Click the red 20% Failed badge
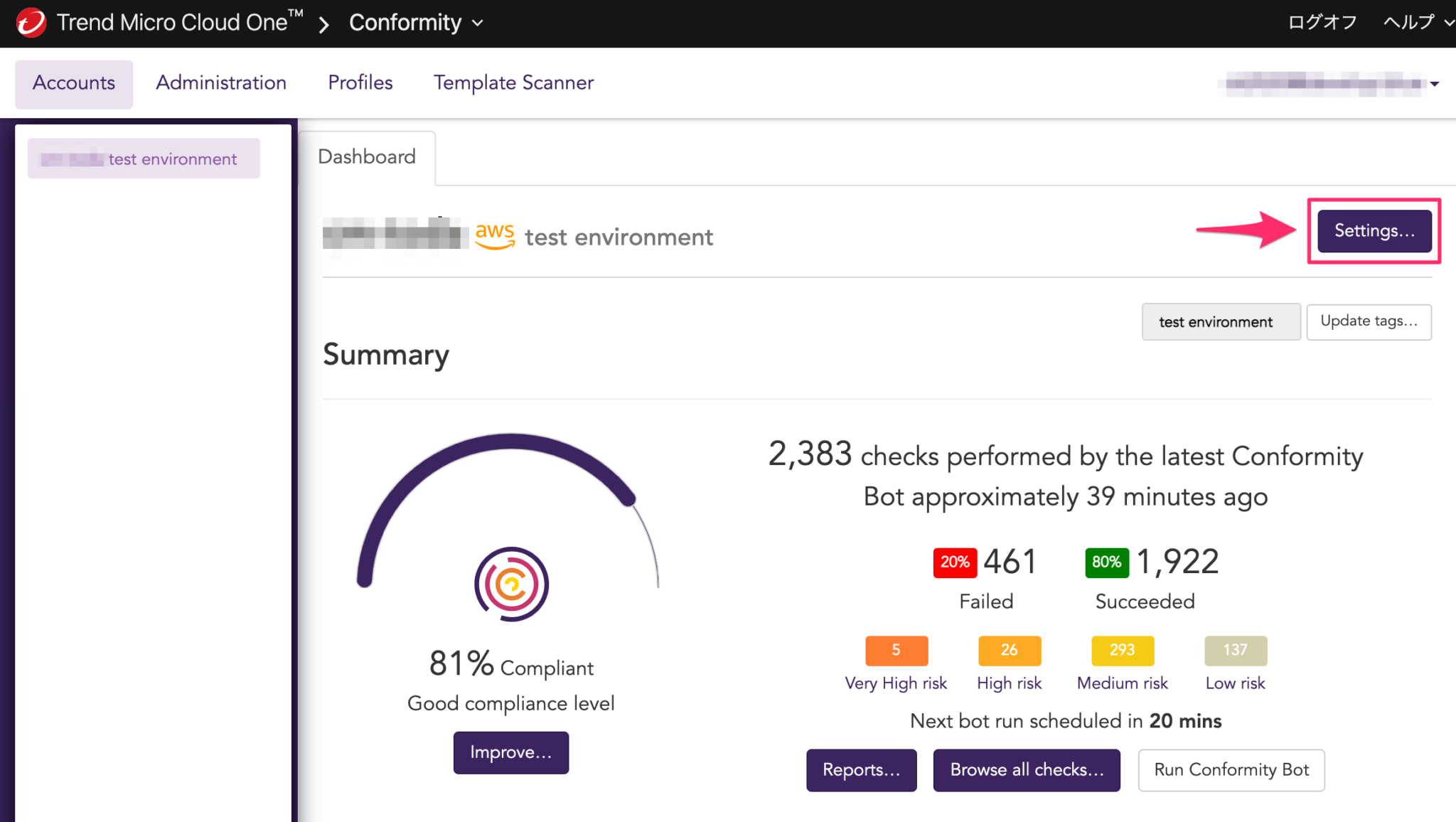 point(955,562)
